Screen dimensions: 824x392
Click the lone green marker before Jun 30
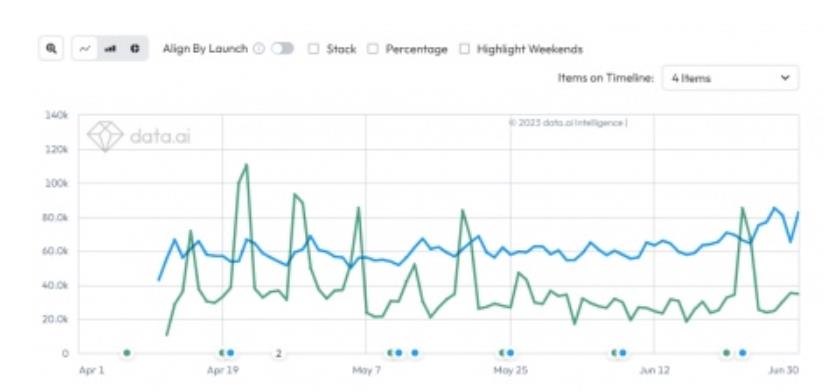[x=726, y=353]
